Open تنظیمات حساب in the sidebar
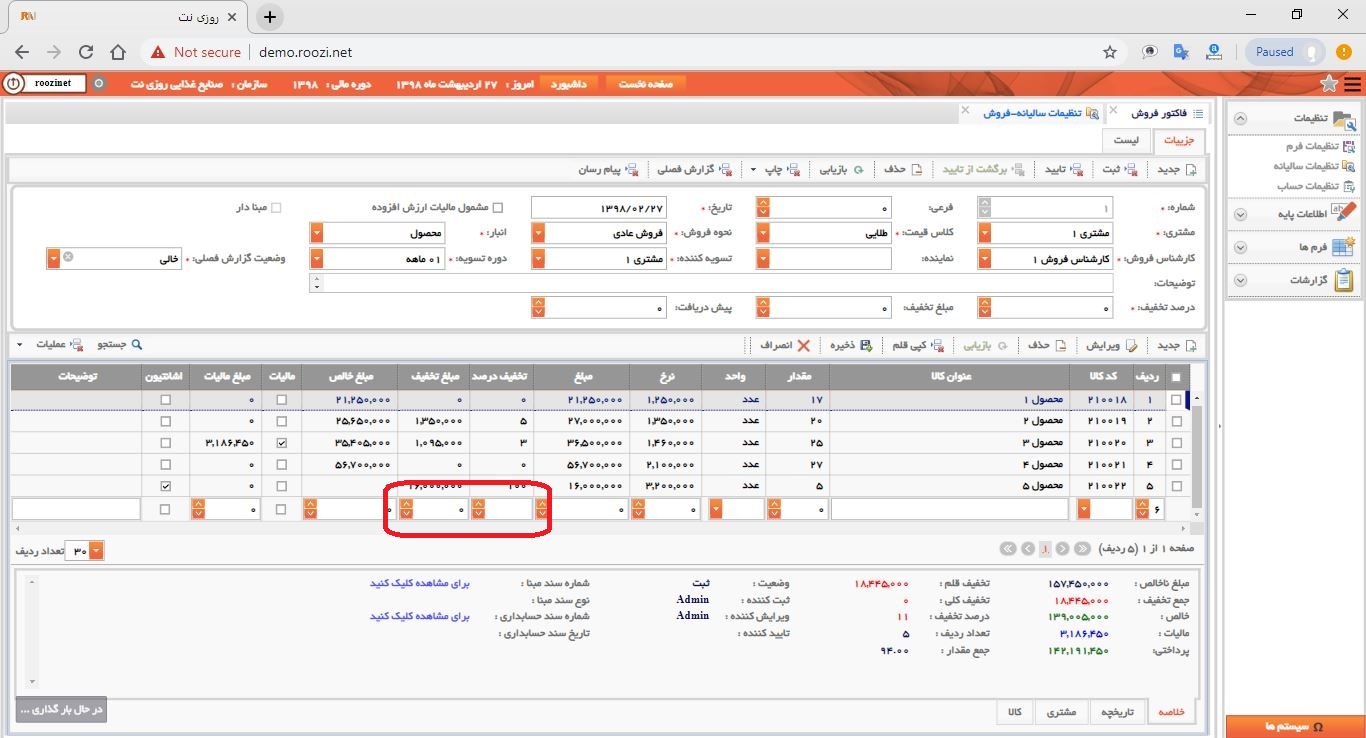This screenshot has height=738, width=1366. pyautogui.click(x=1316, y=186)
